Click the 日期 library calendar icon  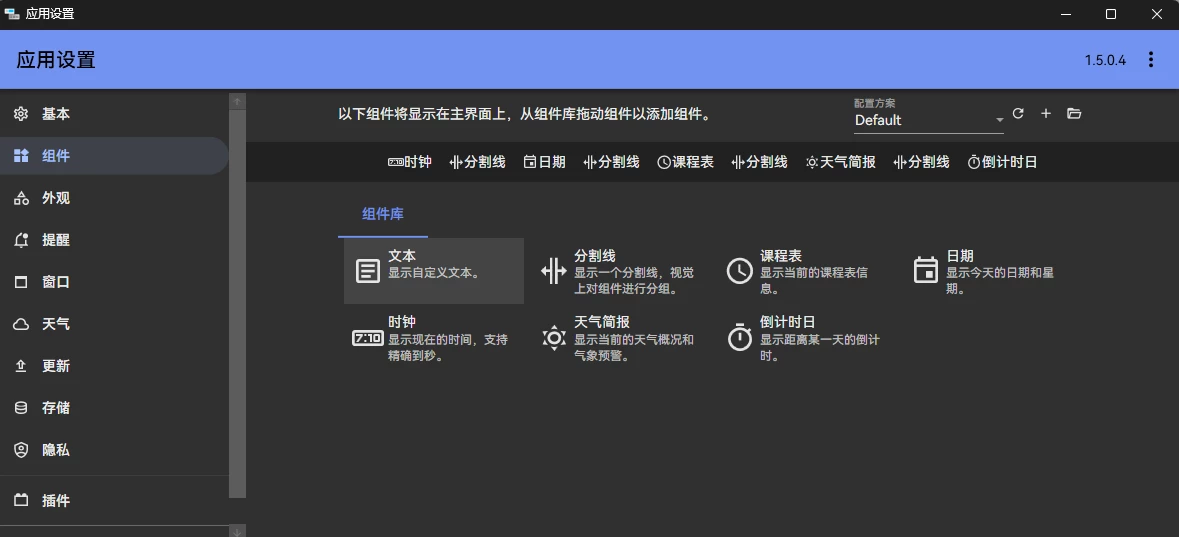point(926,271)
